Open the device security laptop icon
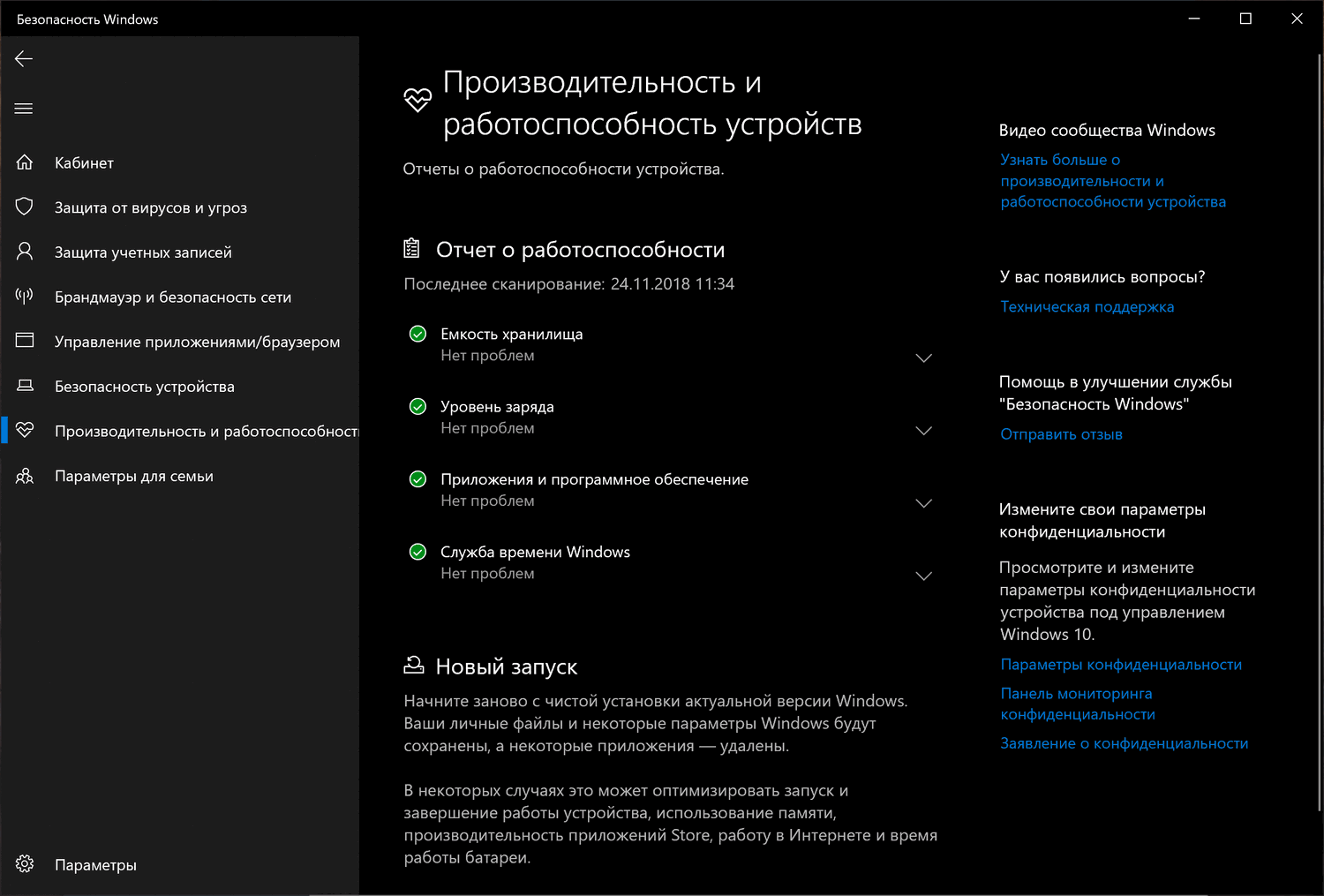 pos(25,386)
